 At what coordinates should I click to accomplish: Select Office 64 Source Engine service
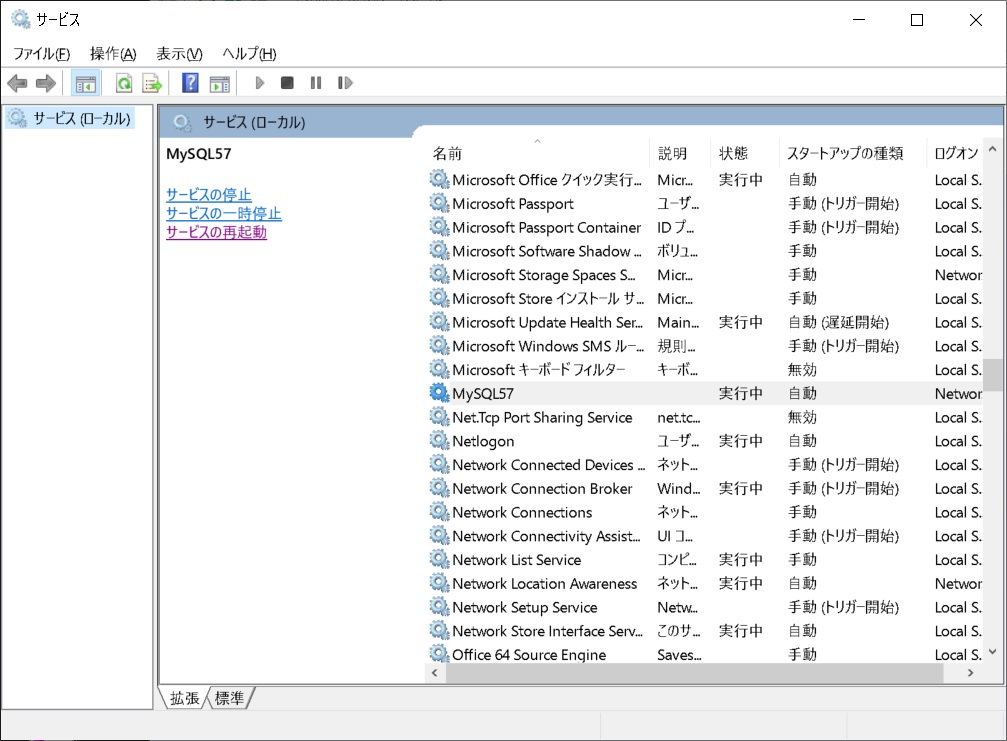coord(705,655)
